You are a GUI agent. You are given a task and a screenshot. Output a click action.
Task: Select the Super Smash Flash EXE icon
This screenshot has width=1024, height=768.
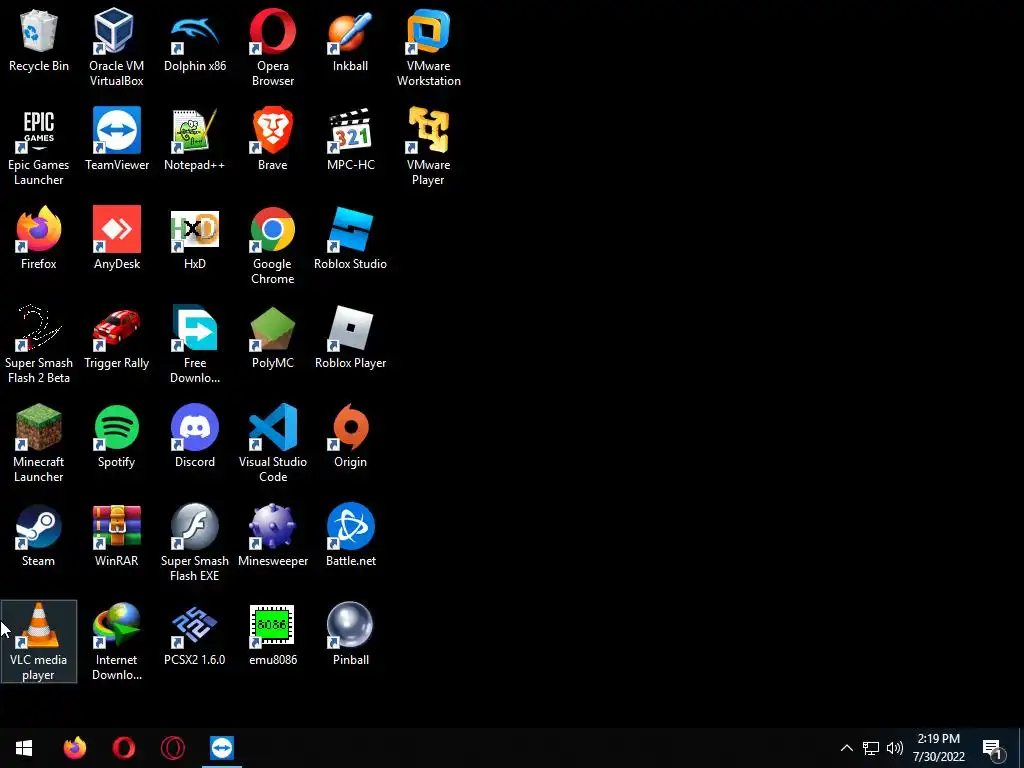(x=195, y=543)
